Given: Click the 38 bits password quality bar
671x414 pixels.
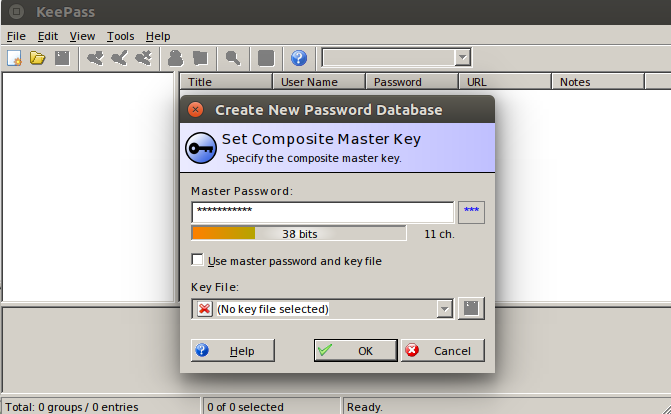Looking at the screenshot, I should pyautogui.click(x=299, y=234).
